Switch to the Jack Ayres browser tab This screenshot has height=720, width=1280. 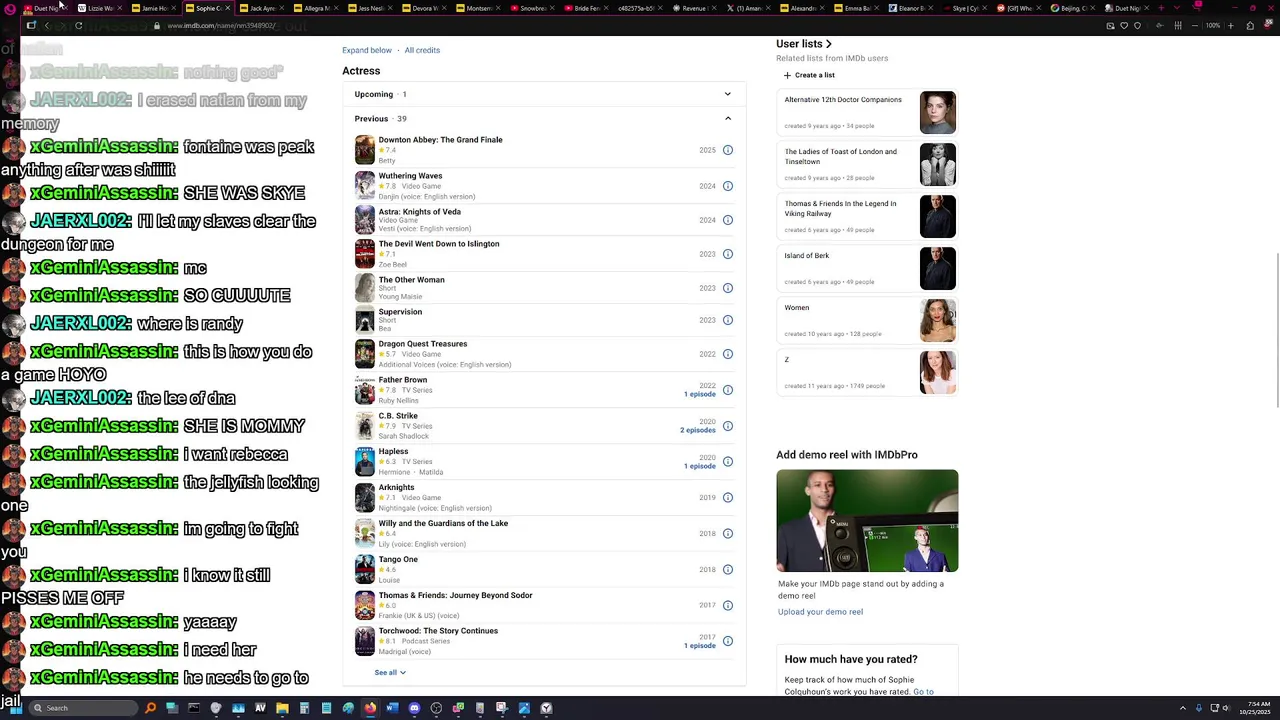point(263,8)
